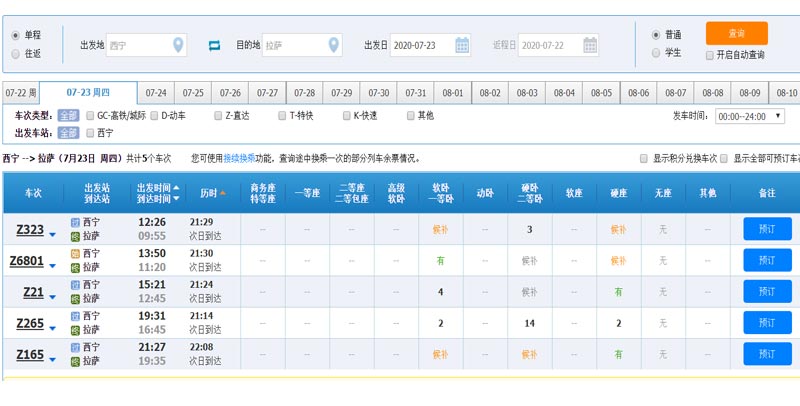Book train Z21 with its 预订 button
The width and height of the screenshot is (800, 406).
pyautogui.click(x=767, y=291)
